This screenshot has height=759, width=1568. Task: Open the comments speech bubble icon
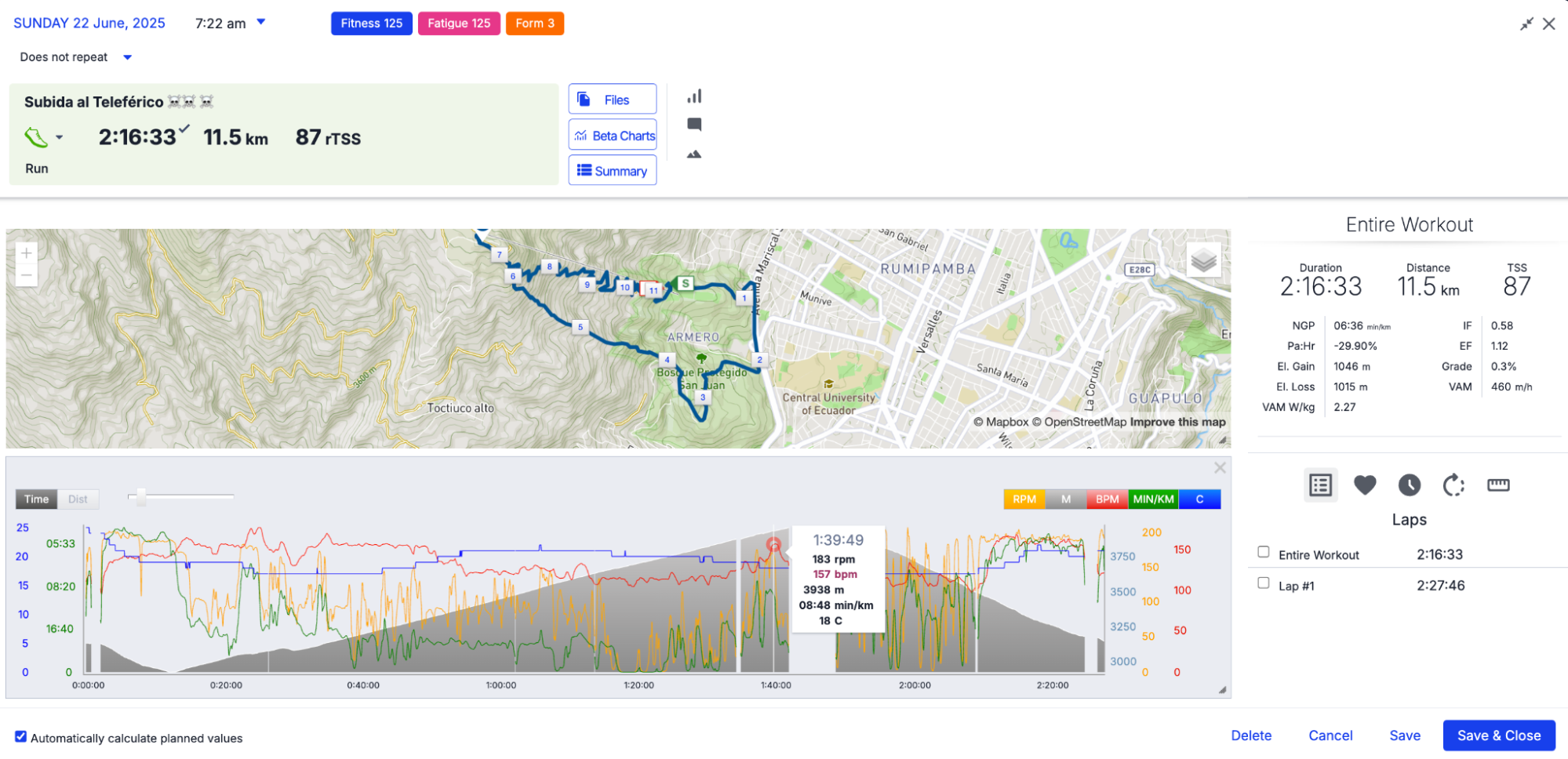tap(694, 125)
